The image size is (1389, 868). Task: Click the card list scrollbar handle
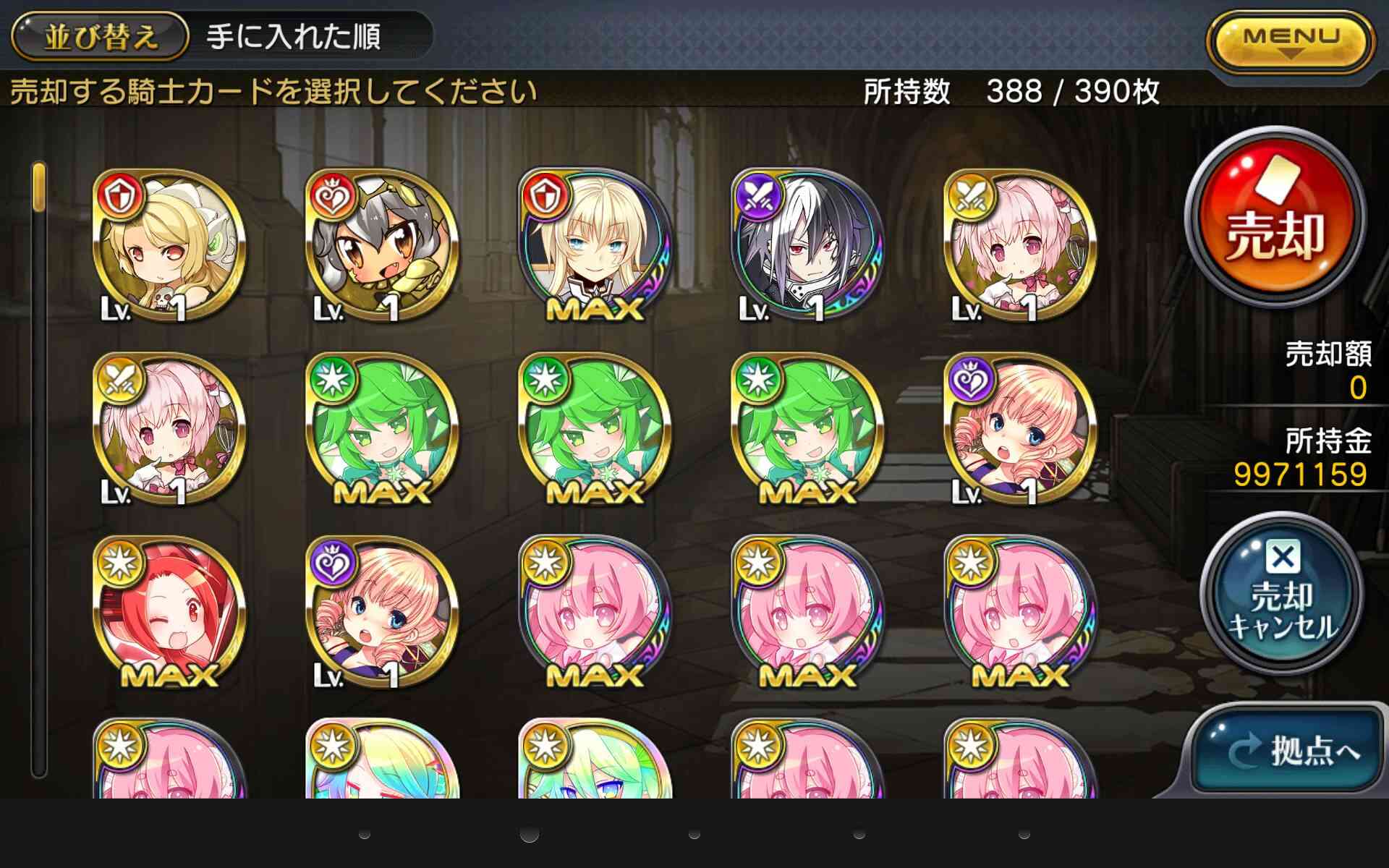pos(39,187)
